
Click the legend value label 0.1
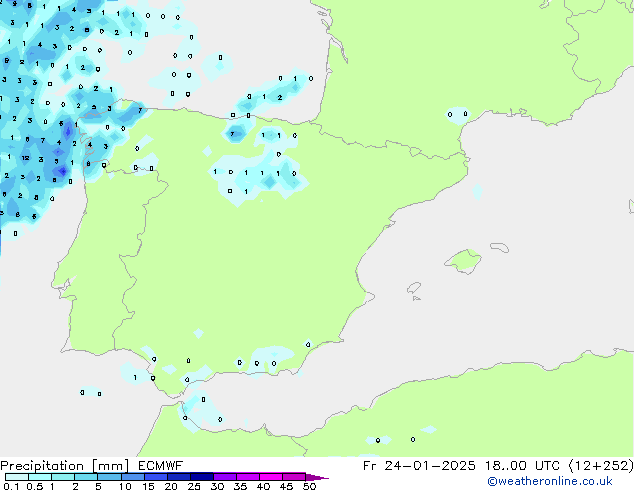[10, 486]
